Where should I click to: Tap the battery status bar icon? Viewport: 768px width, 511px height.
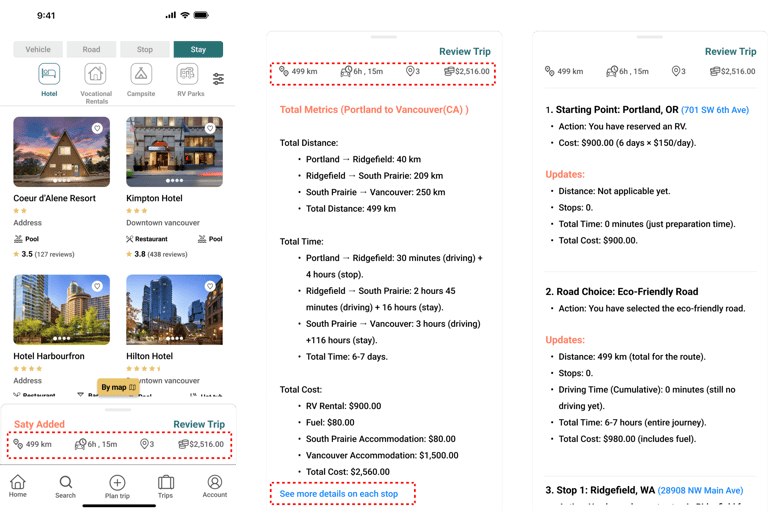[201, 15]
